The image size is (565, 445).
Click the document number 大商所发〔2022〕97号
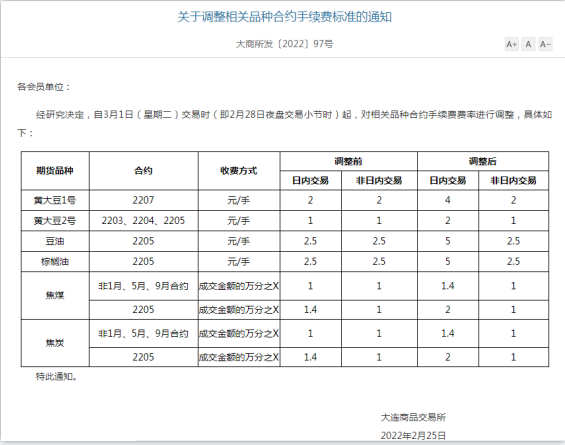click(284, 44)
